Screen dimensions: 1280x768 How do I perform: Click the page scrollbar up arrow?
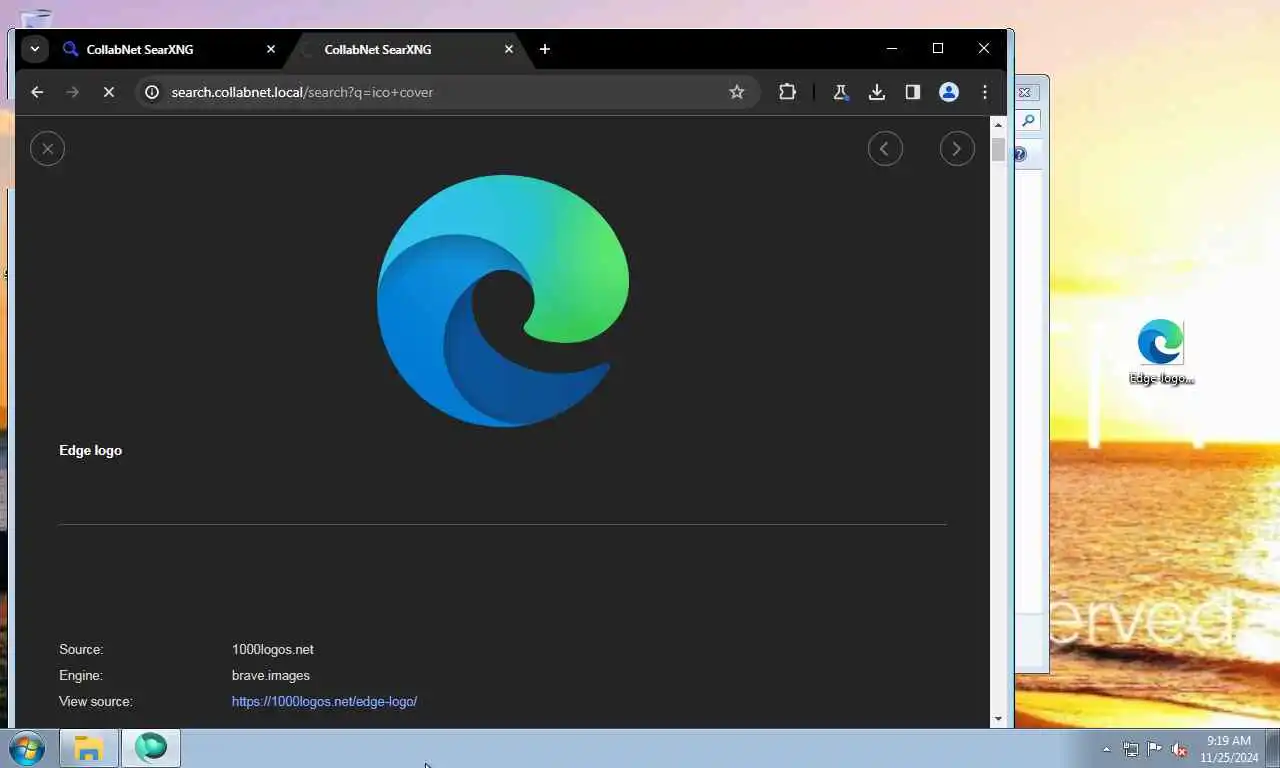point(998,125)
